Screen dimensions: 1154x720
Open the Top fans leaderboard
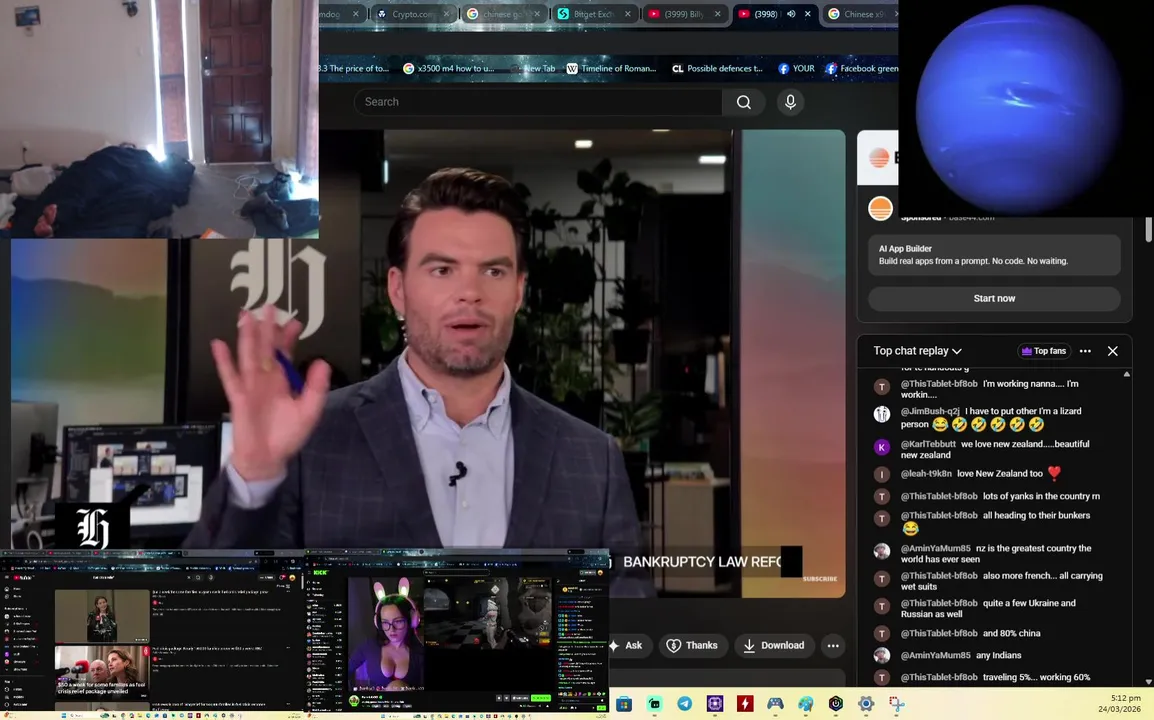[x=1044, y=351]
